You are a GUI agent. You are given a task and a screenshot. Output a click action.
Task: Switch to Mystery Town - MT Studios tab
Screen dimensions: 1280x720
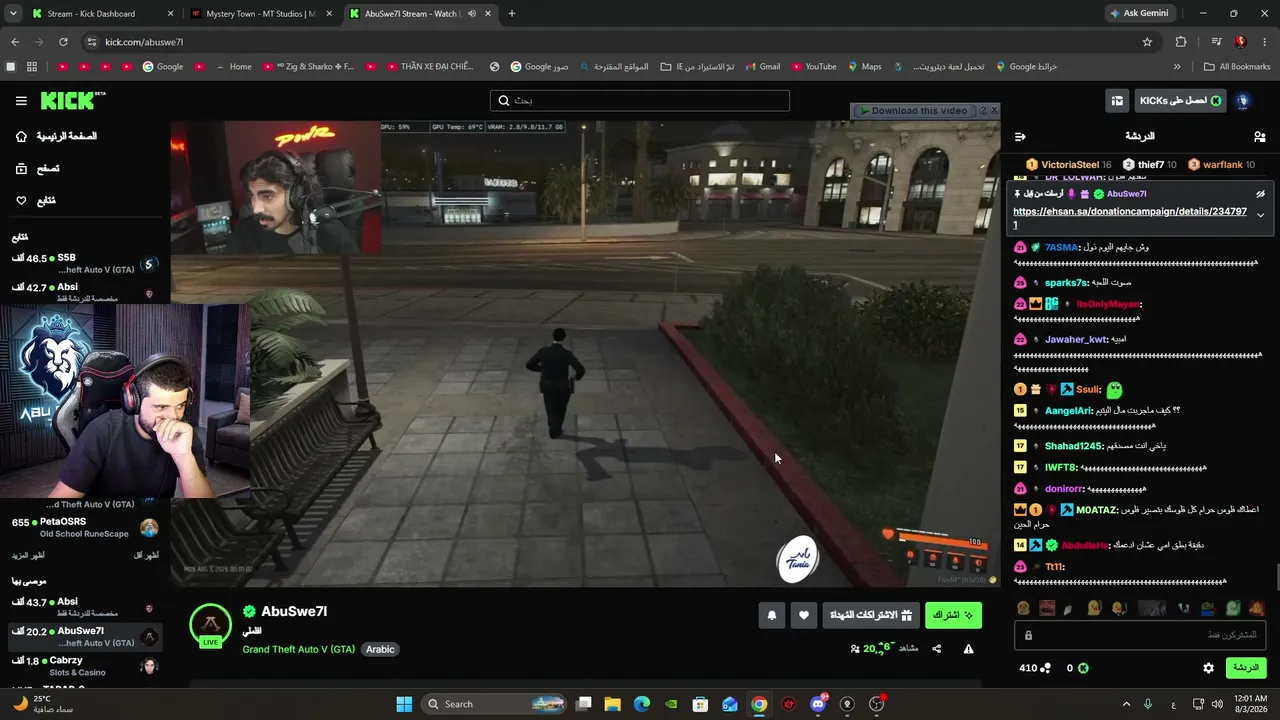(260, 14)
